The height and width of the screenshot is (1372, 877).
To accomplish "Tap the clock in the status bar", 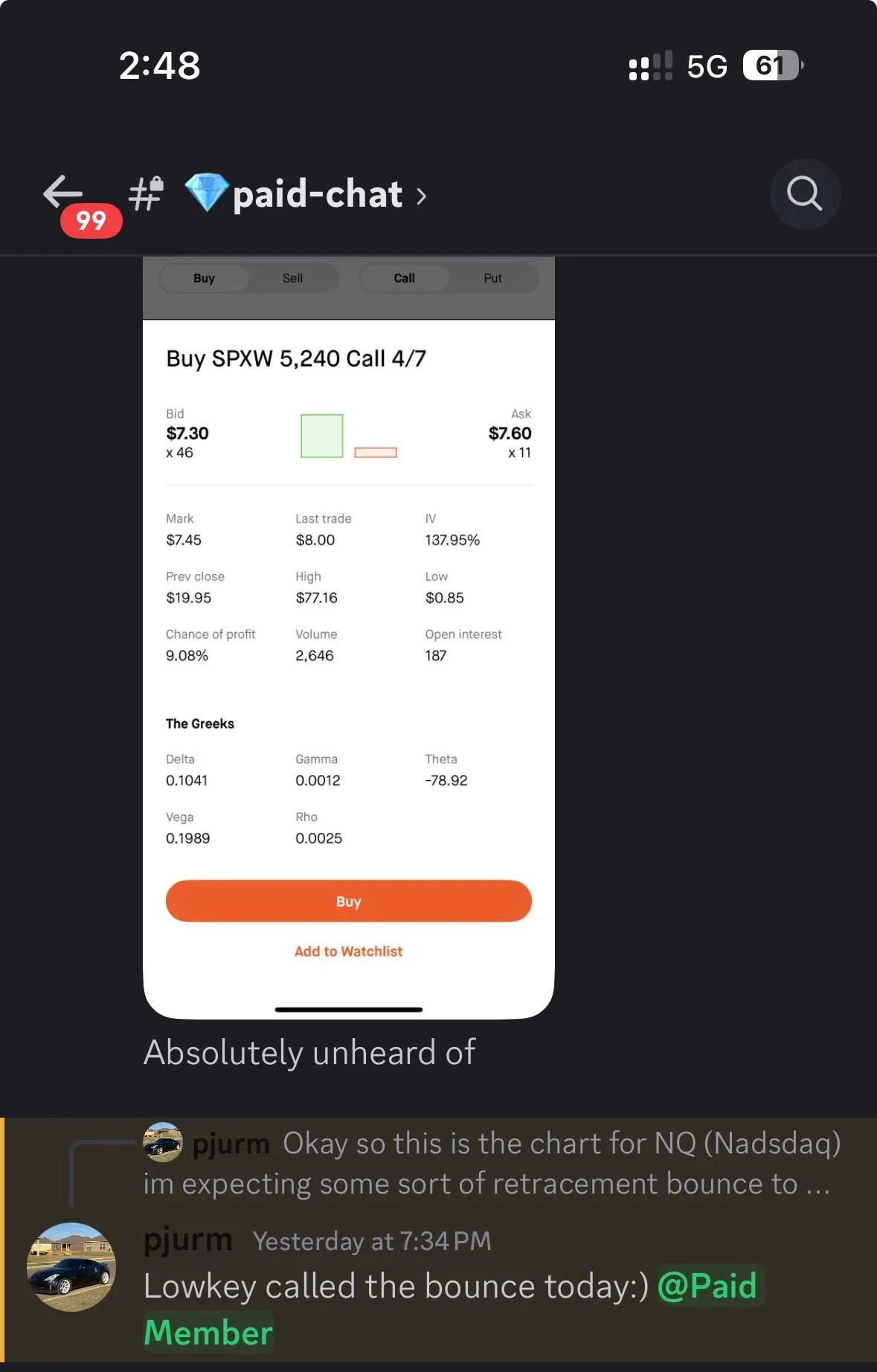I will click(160, 65).
